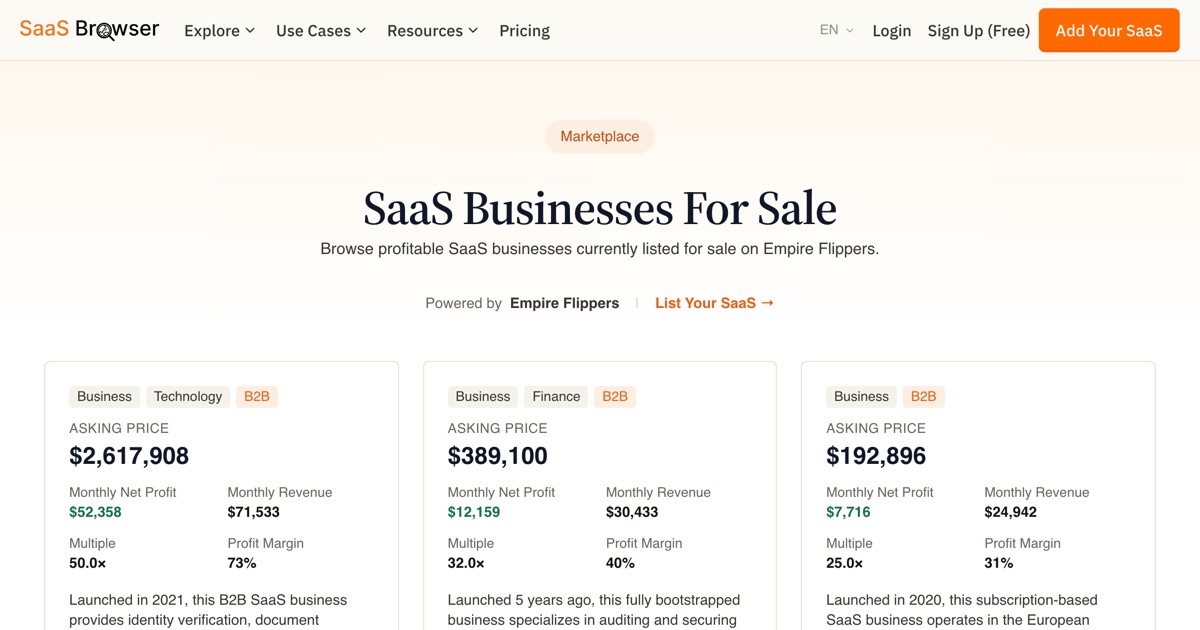
Task: Open the Resources dropdown
Action: pos(432,31)
